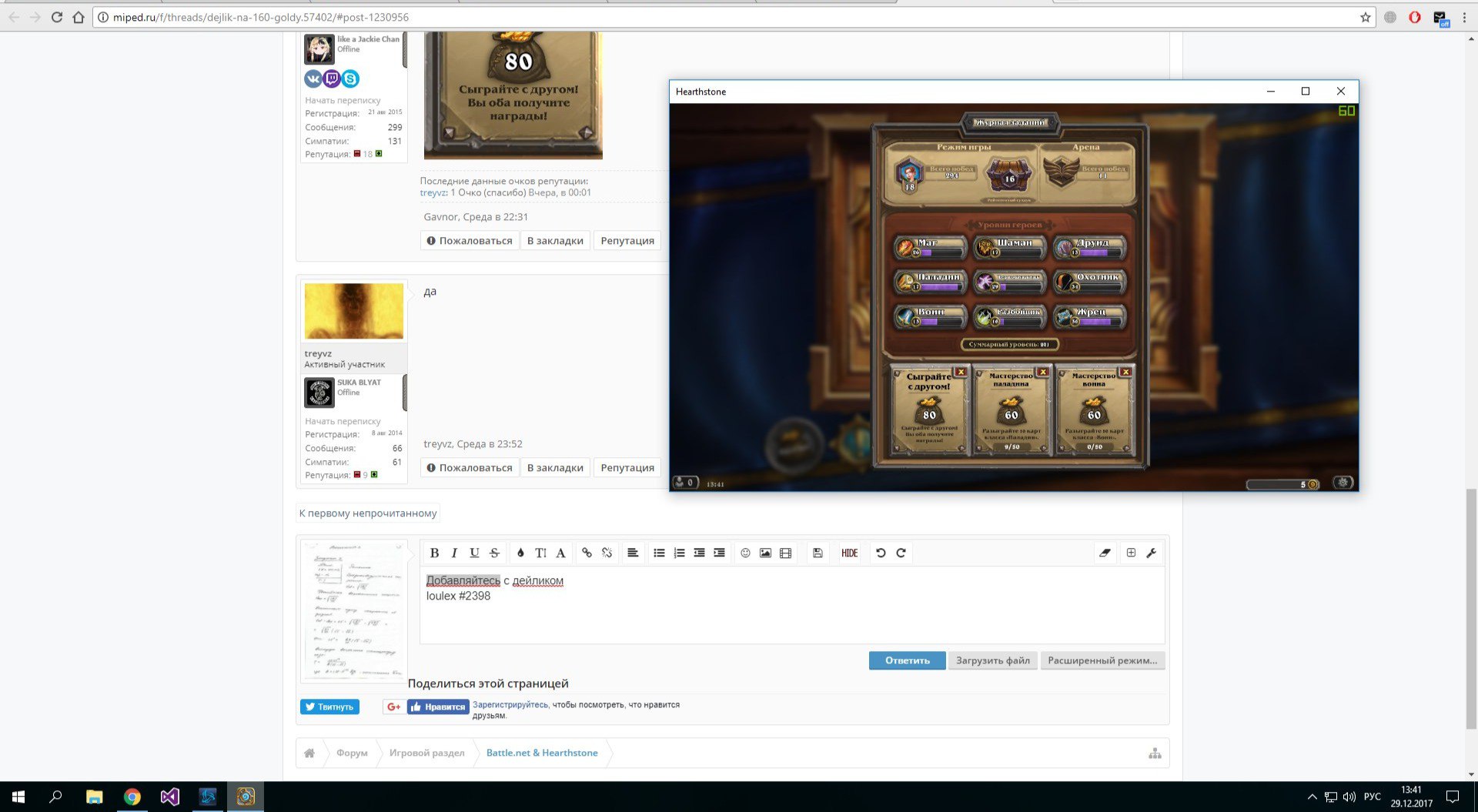The width and height of the screenshot is (1478, 812).
Task: Open Gavnor's Skype contact icon
Action: coord(350,79)
